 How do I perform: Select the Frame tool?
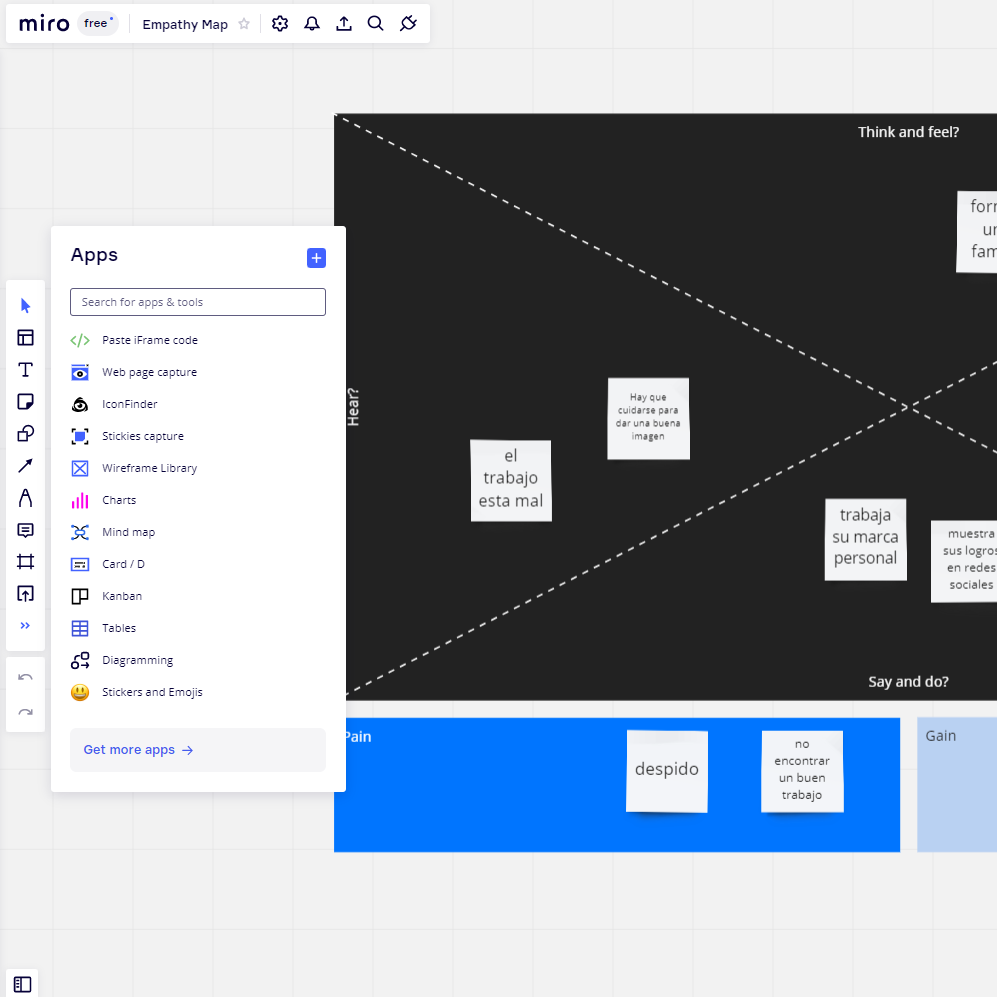[x=25, y=562]
